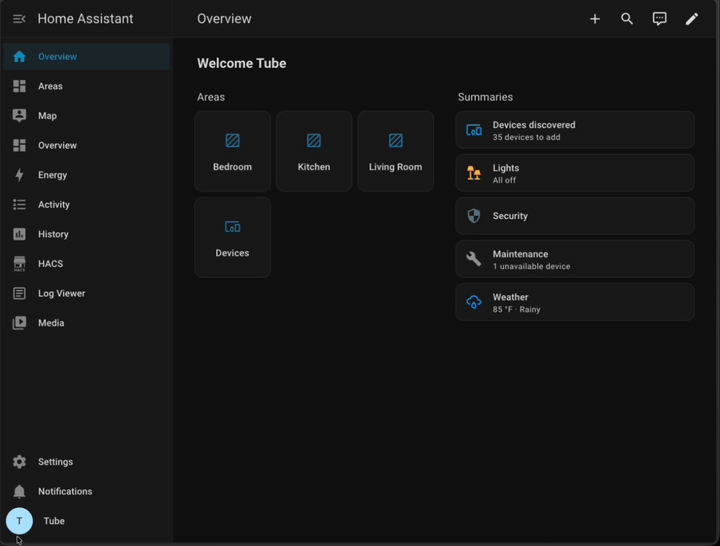Image resolution: width=720 pixels, height=546 pixels.
Task: Click the Areas sidebar icon
Action: pos(19,86)
